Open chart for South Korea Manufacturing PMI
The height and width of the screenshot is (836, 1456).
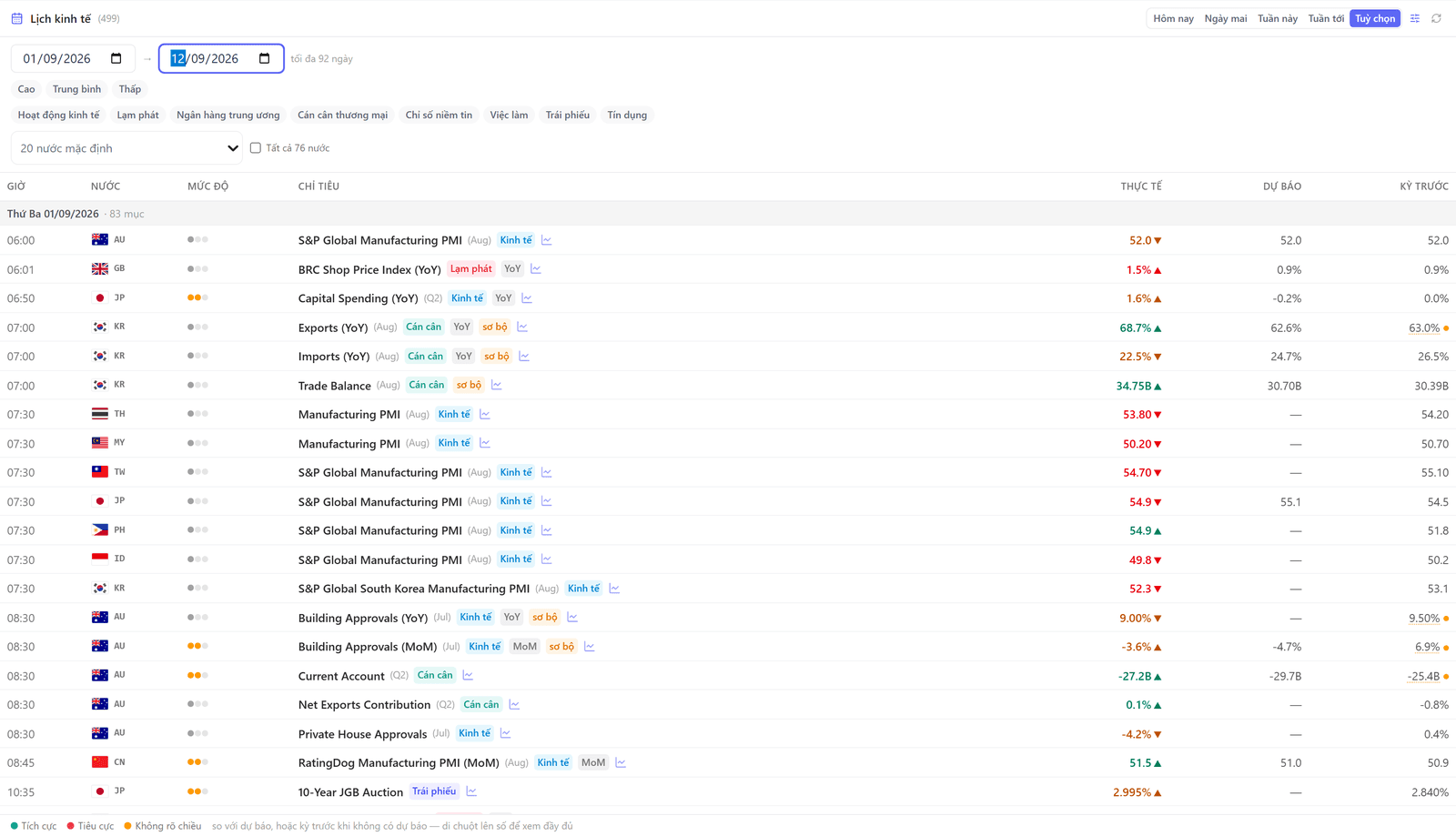tap(614, 589)
